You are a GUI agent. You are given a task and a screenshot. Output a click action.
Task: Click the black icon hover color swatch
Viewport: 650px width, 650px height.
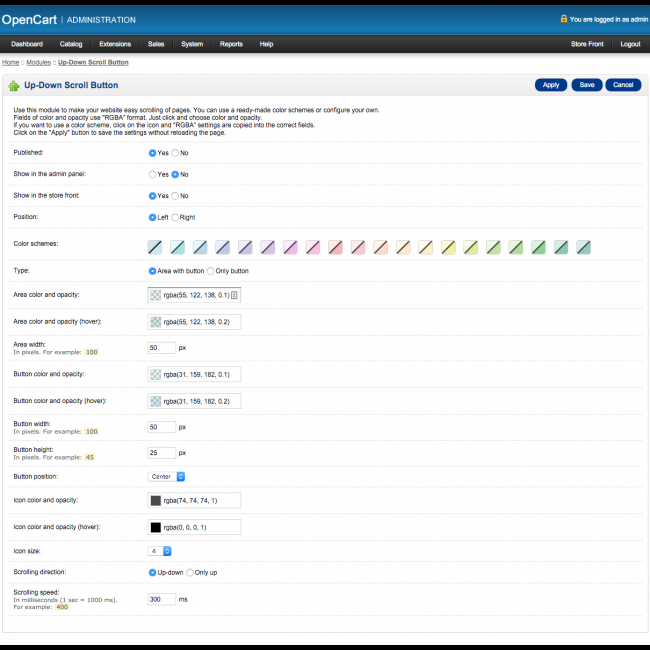[x=155, y=527]
